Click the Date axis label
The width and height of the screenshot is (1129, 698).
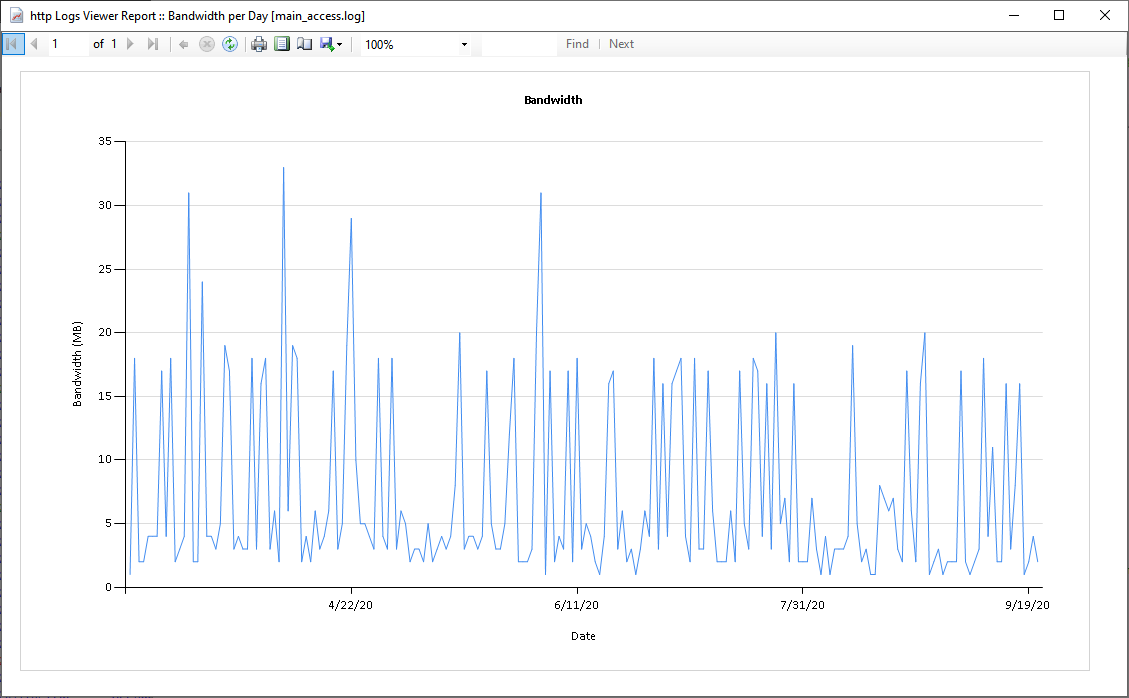click(583, 636)
